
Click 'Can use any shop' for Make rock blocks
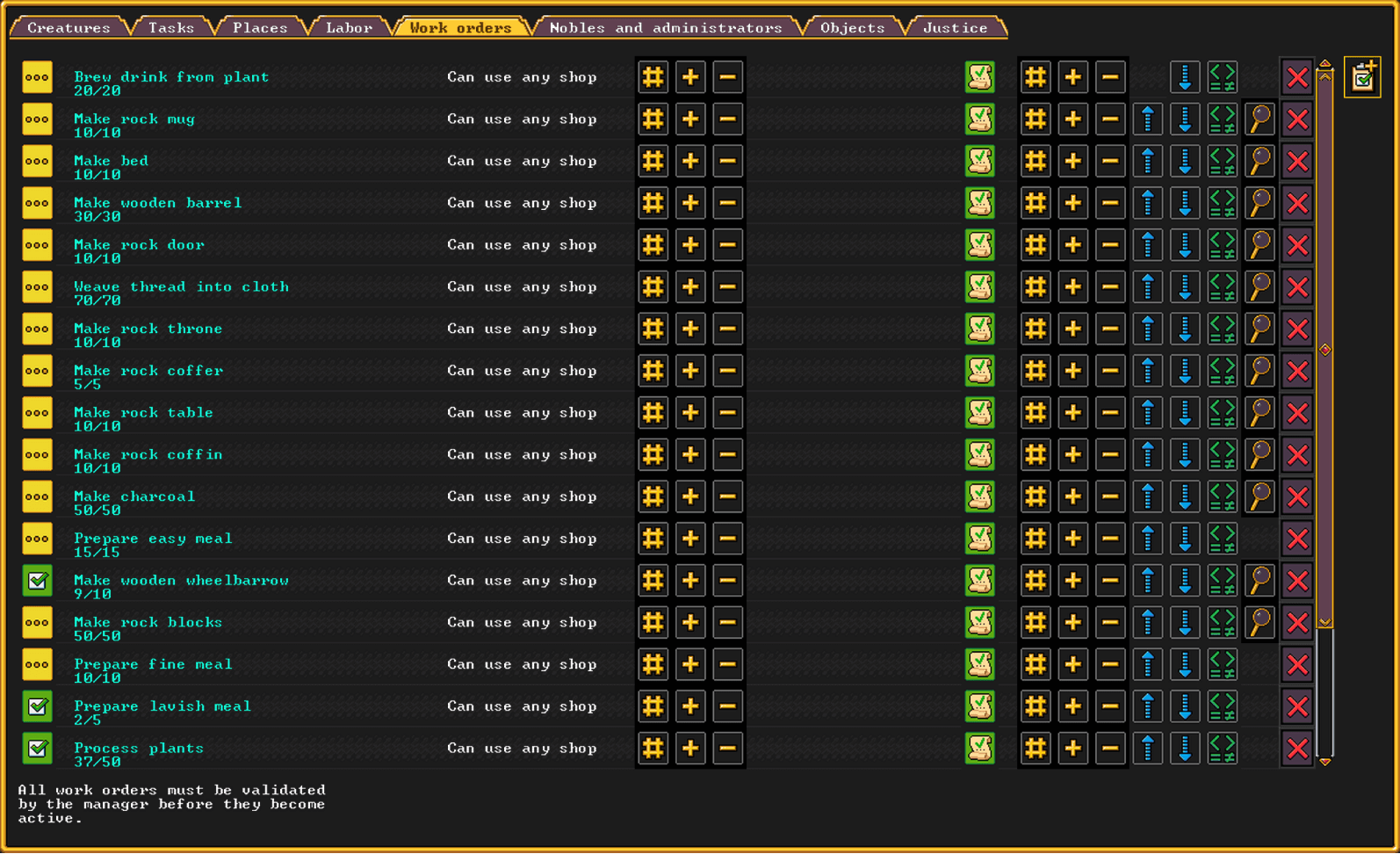[x=522, y=623]
